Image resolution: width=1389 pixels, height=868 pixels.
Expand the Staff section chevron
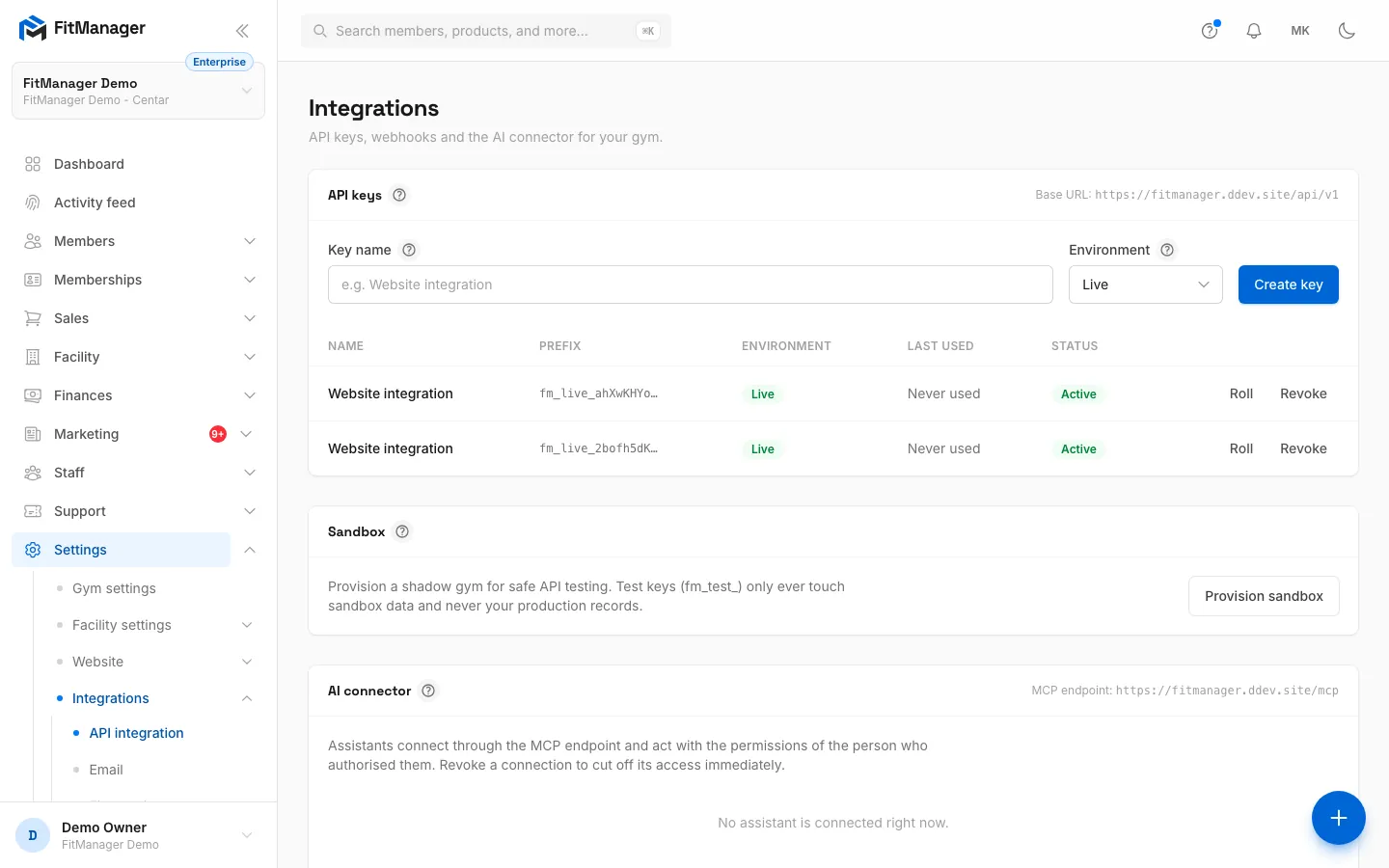click(x=250, y=473)
